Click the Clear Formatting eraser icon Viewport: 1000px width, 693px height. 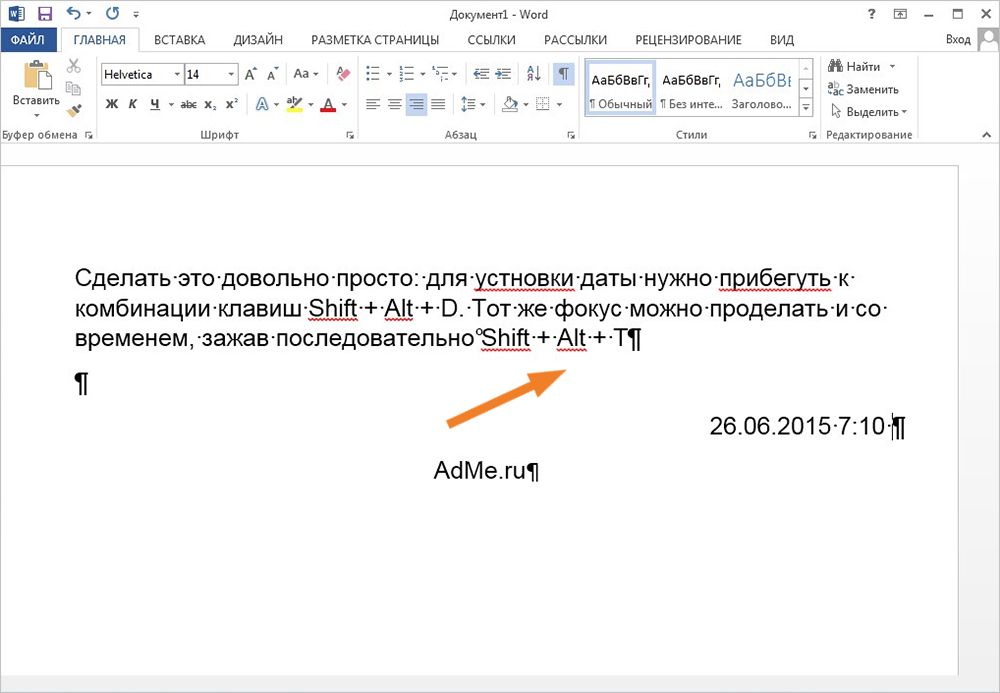tap(343, 74)
